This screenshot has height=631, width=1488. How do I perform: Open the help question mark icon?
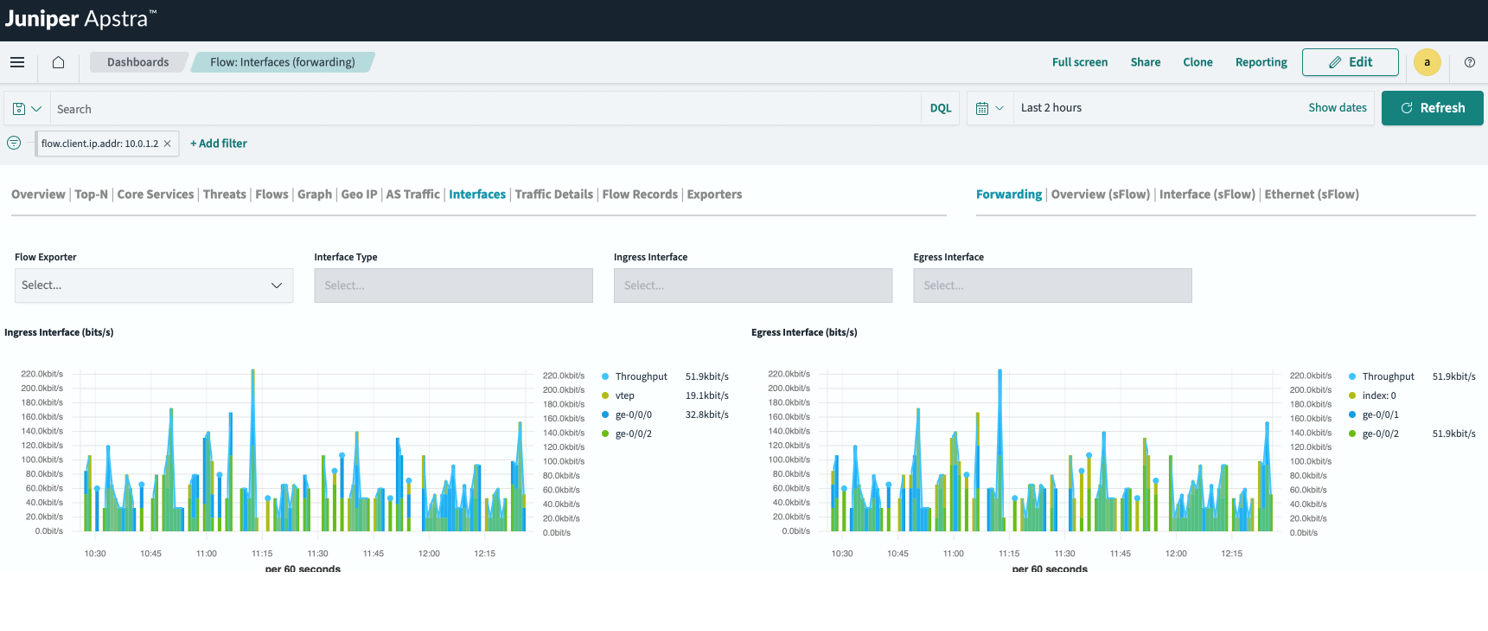1469,62
